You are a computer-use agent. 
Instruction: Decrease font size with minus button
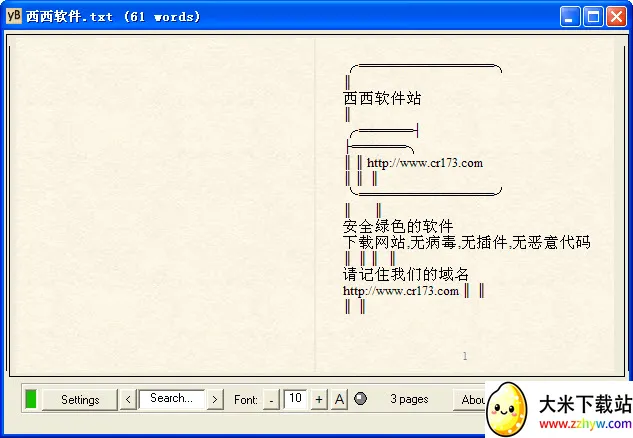(x=271, y=400)
